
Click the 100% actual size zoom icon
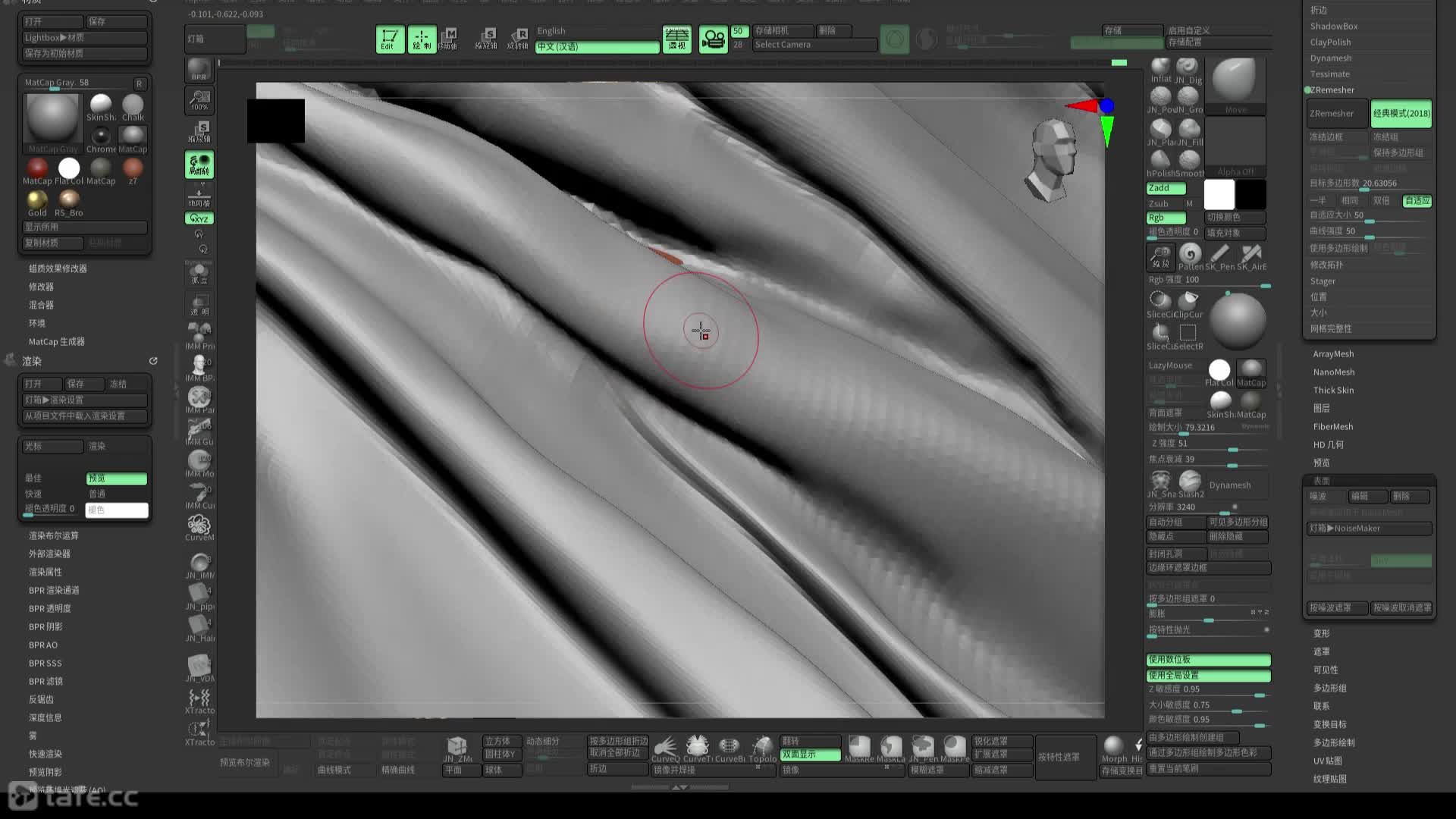pyautogui.click(x=199, y=100)
